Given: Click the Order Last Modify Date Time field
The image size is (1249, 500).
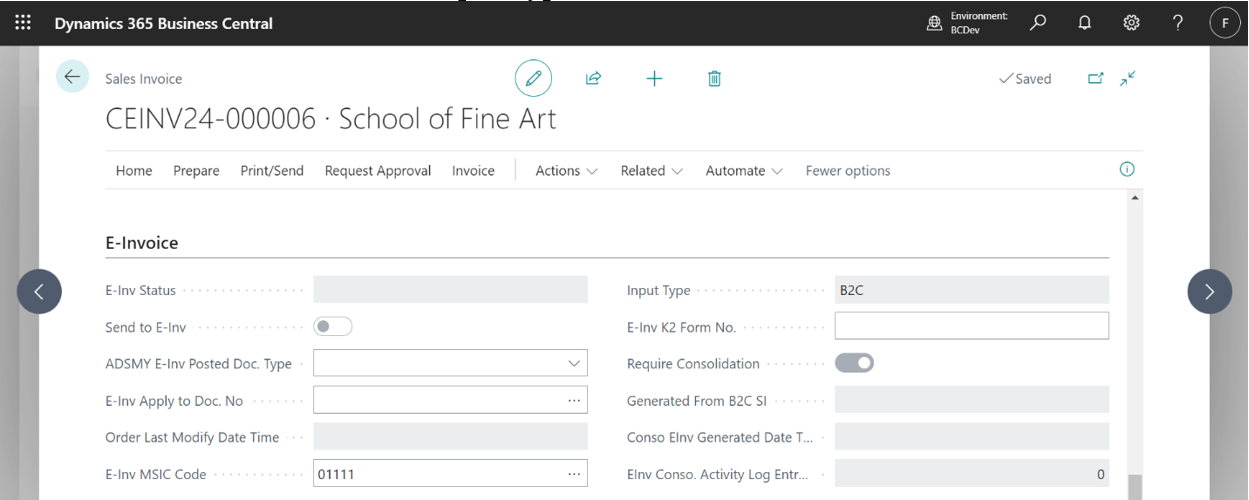Looking at the screenshot, I should (450, 437).
